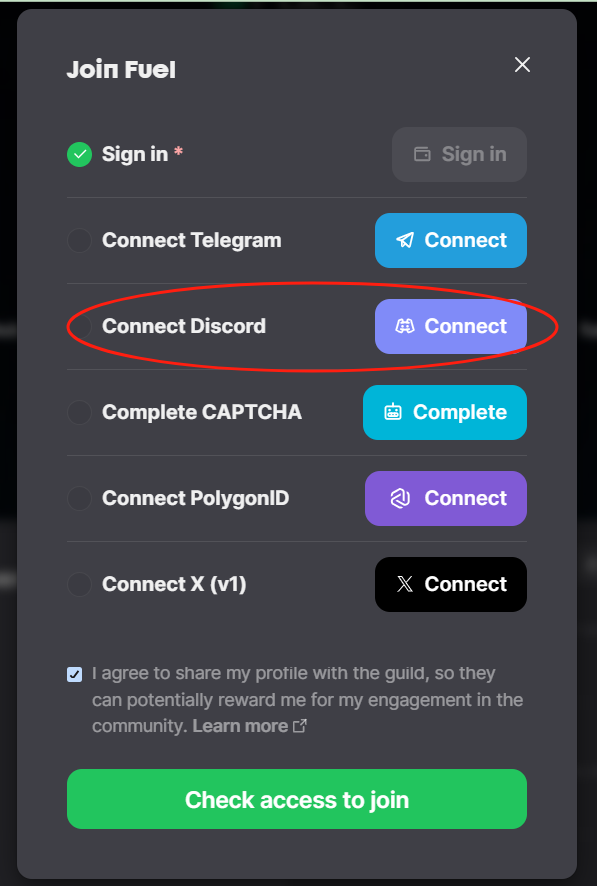Click the Telegram paper plane icon
The width and height of the screenshot is (597, 886).
405,240
